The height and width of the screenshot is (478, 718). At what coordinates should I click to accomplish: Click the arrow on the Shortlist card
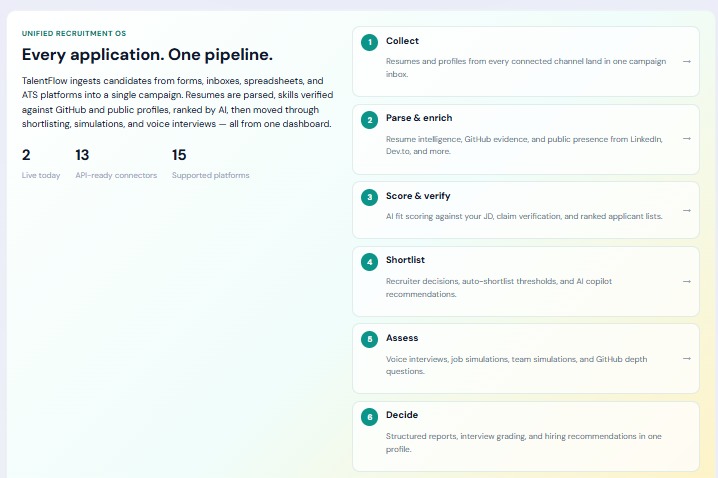click(686, 281)
